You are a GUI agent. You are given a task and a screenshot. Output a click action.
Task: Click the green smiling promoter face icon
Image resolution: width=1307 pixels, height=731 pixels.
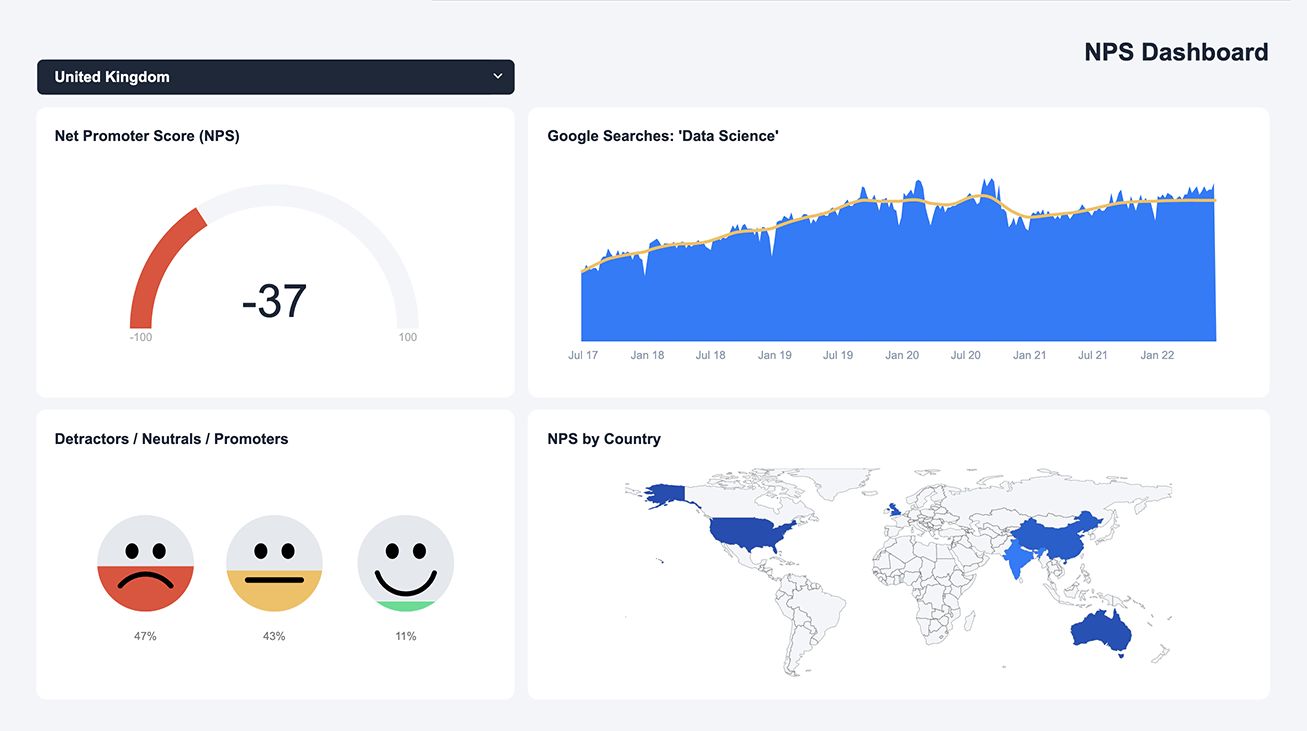click(405, 564)
